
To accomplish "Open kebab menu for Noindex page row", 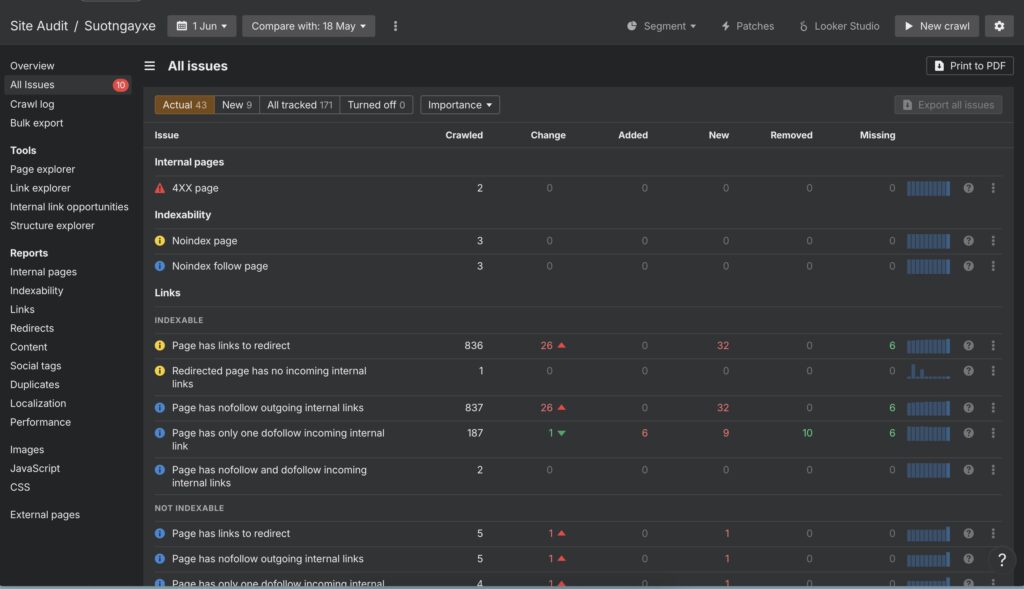I will (x=993, y=241).
